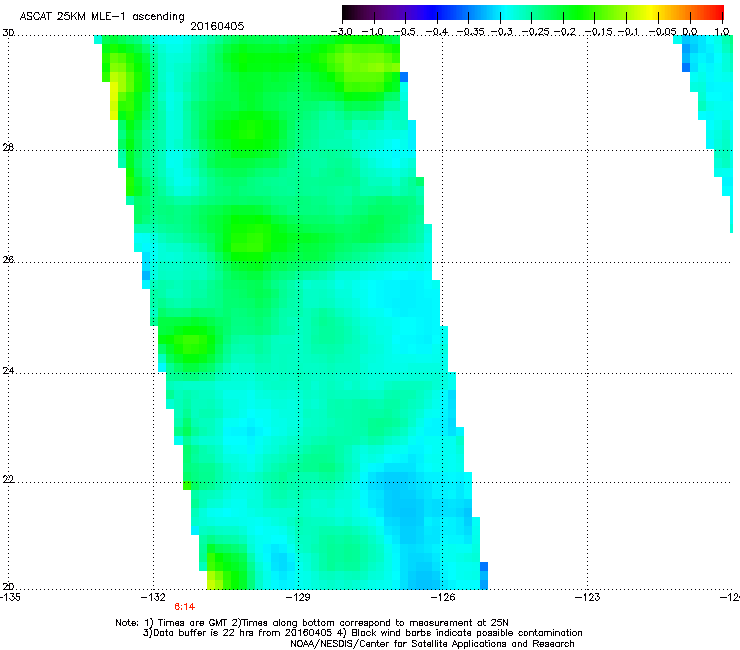Click the red 6:14 pass time label

click(x=185, y=607)
